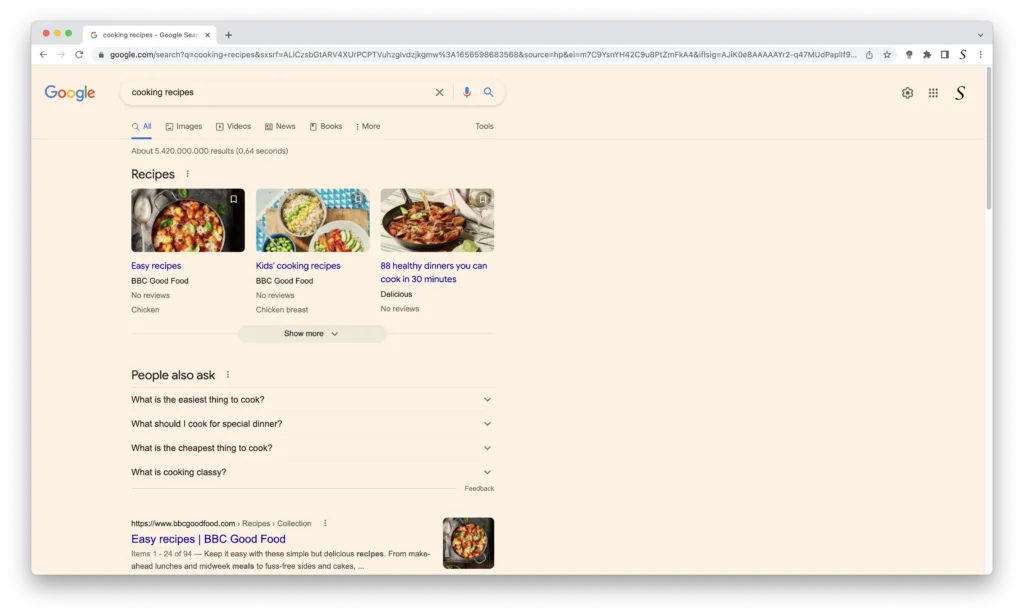
Task: Open '88 healthy dinners you can cook' link
Action: [434, 272]
